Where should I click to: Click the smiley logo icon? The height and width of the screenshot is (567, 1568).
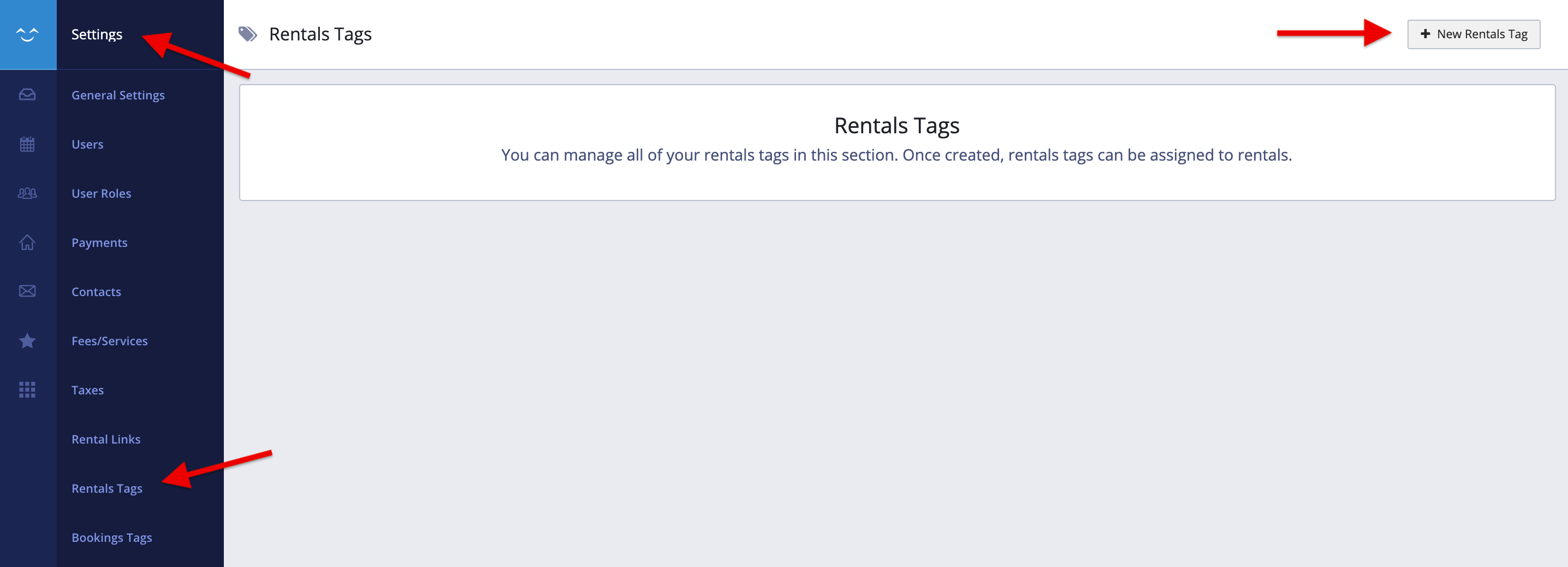pyautogui.click(x=27, y=34)
